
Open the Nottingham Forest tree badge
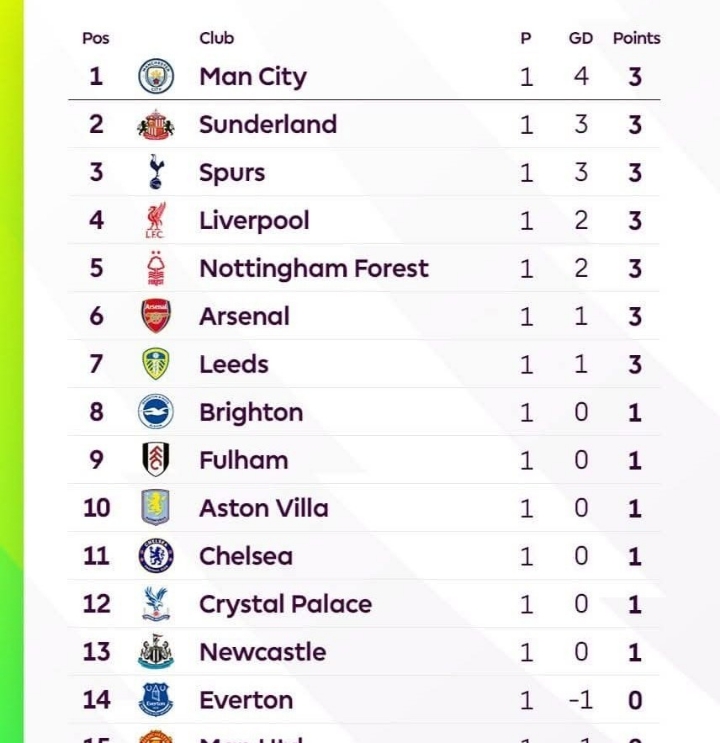coord(156,268)
